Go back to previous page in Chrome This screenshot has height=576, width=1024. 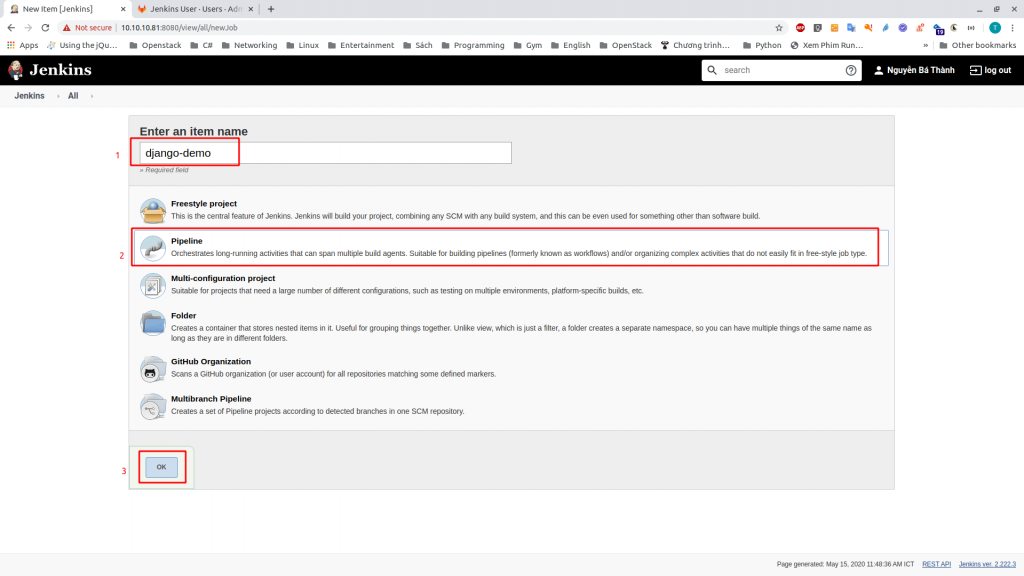pos(11,27)
